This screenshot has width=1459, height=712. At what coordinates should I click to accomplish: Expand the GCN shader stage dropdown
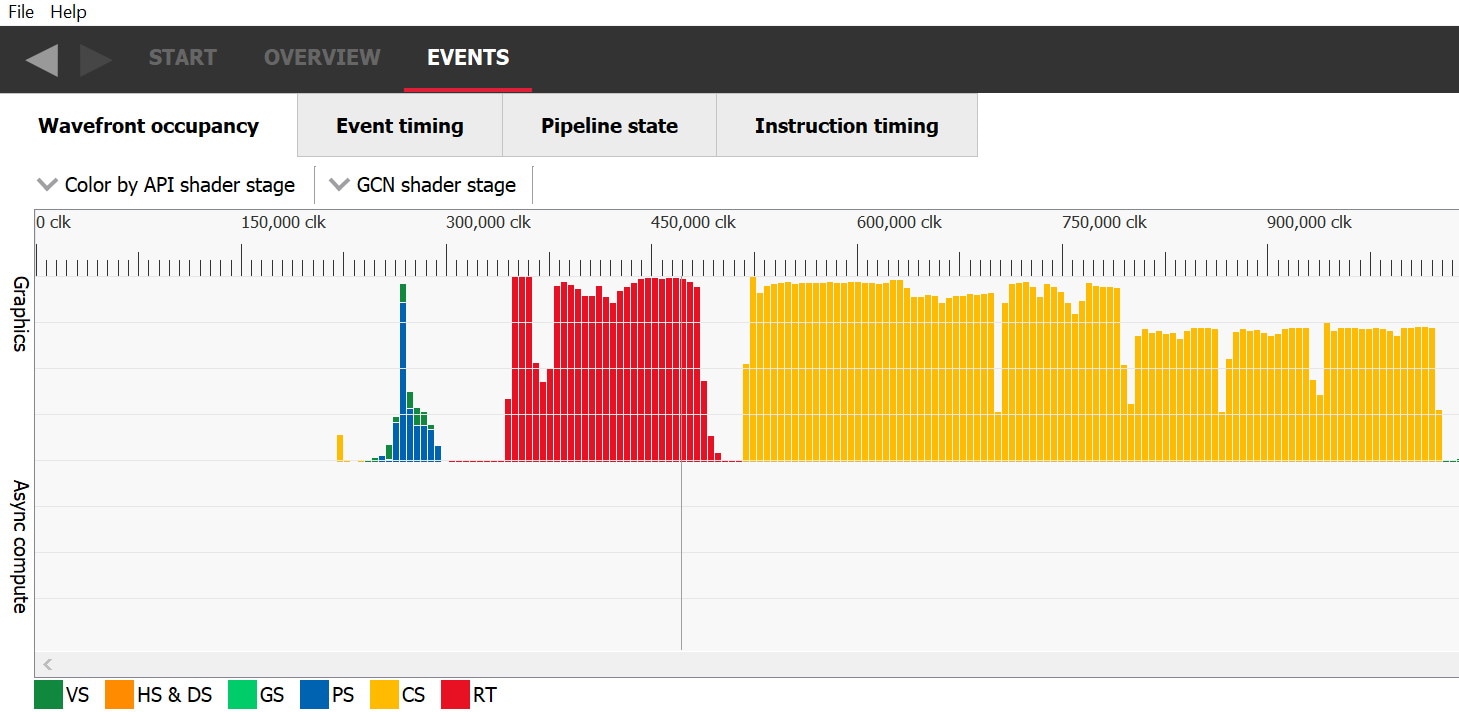(x=423, y=185)
